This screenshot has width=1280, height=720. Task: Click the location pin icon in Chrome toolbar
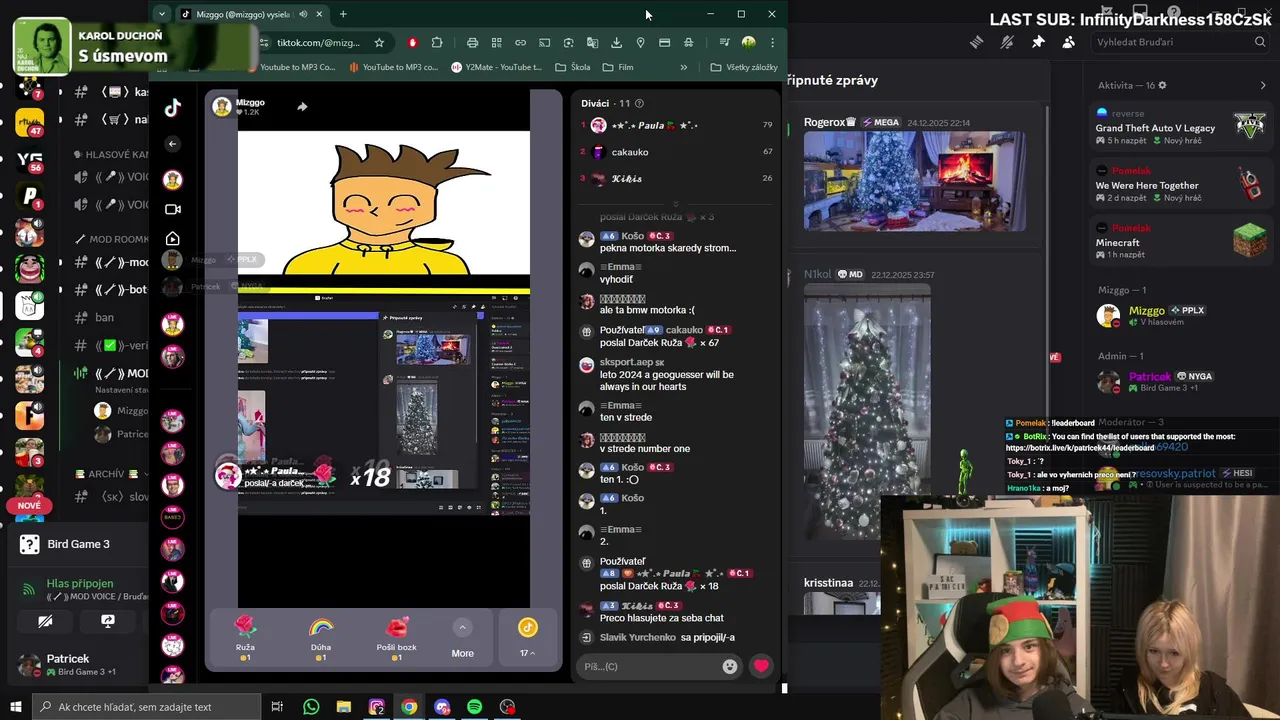click(x=640, y=43)
